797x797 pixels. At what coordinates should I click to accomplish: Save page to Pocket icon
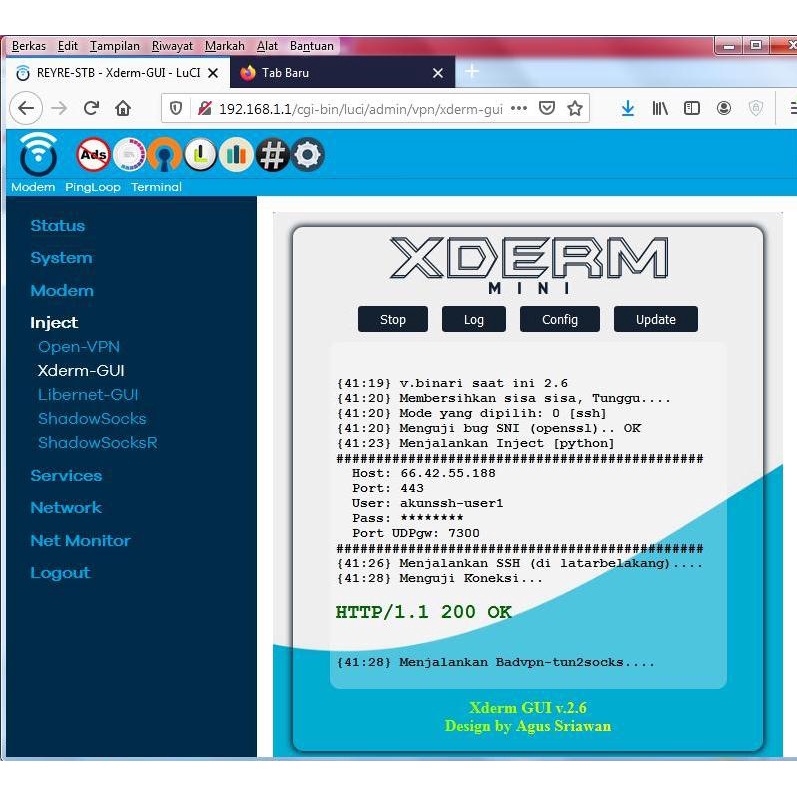click(x=546, y=108)
